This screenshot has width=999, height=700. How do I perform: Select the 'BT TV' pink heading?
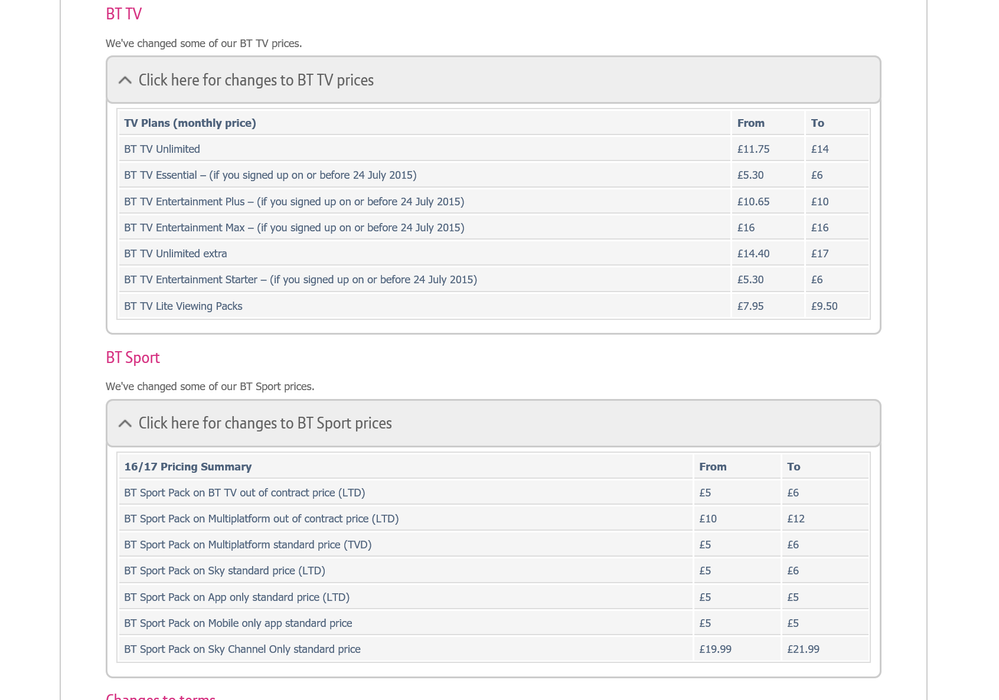[124, 14]
